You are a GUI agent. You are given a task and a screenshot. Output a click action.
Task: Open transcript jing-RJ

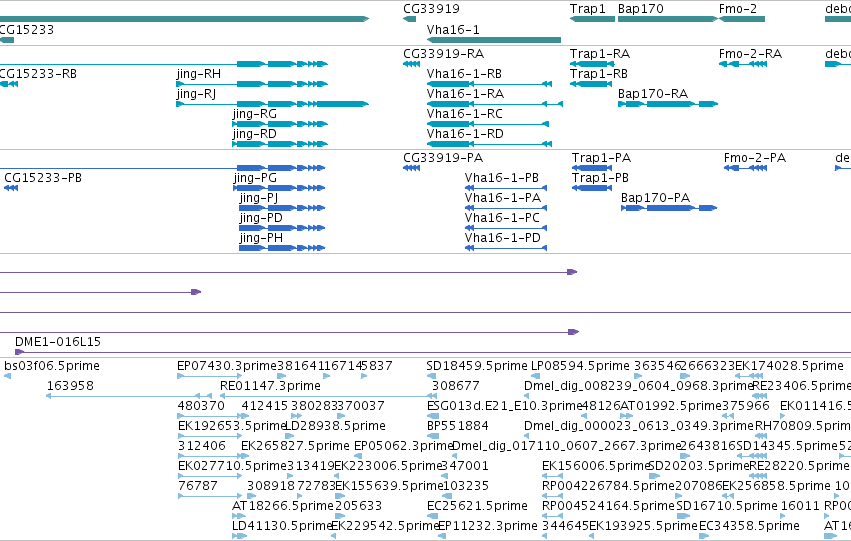(x=272, y=104)
